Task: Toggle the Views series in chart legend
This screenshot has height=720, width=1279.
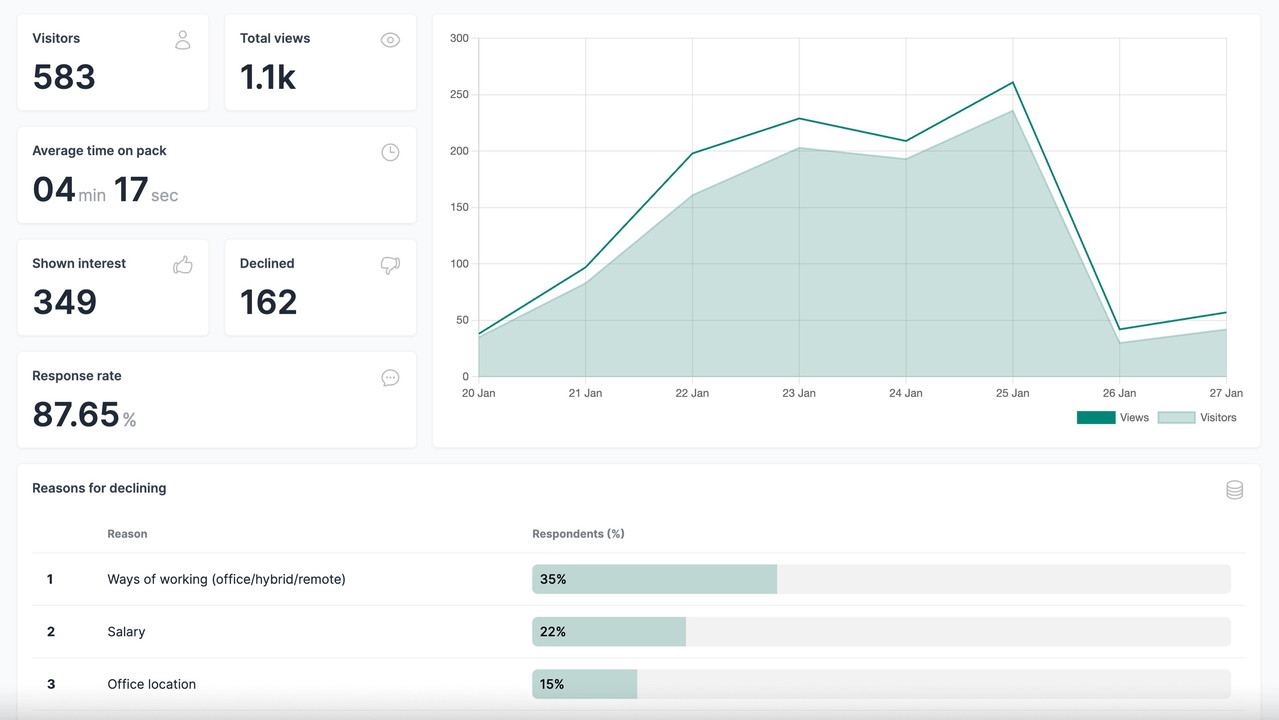Action: pos(1134,418)
